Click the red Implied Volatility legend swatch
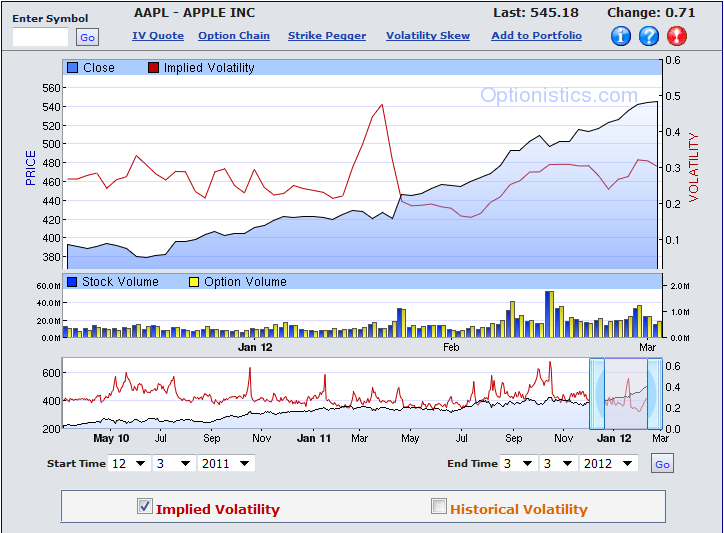This screenshot has height=533, width=724. 153,68
